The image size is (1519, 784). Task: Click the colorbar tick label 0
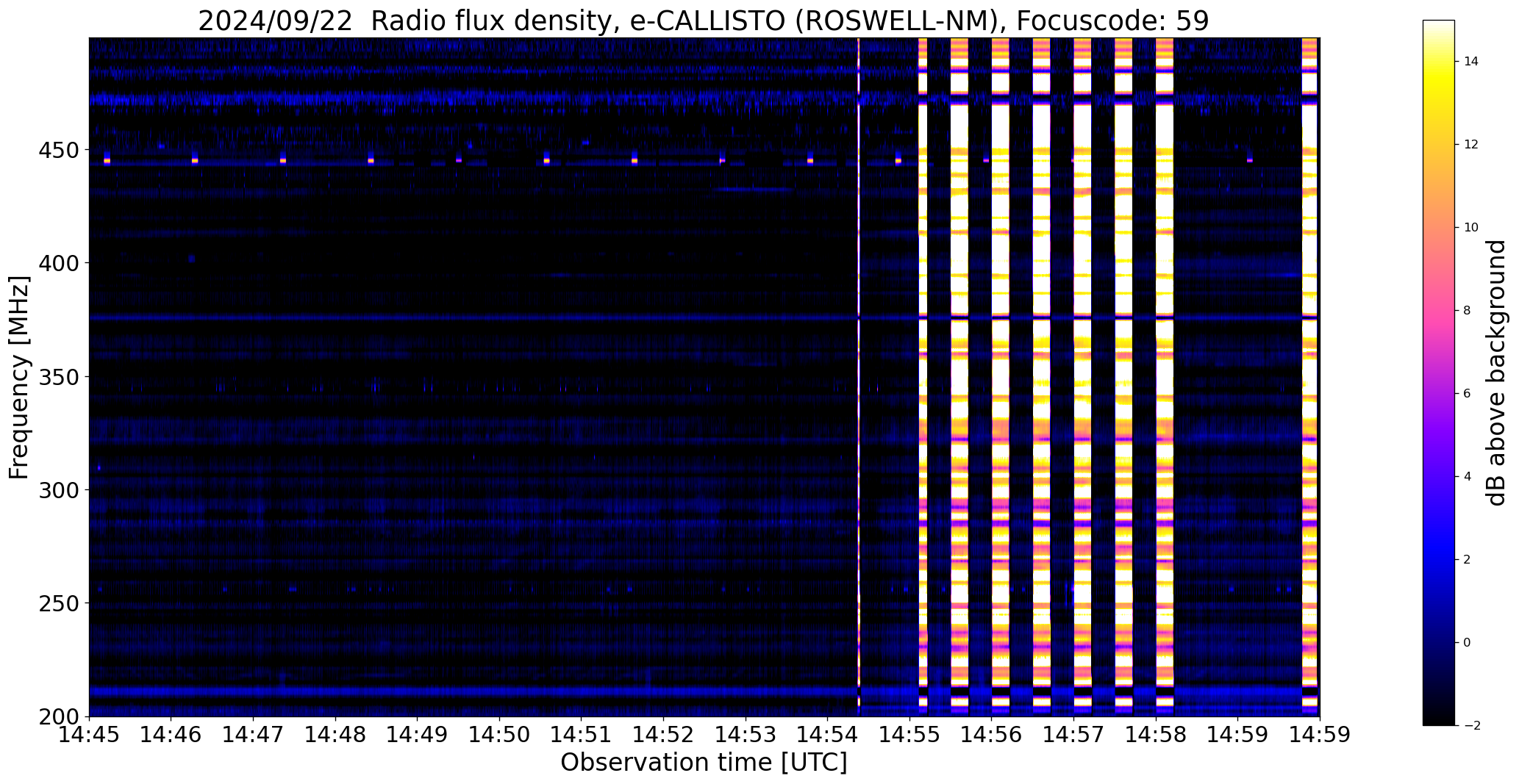pos(1468,643)
